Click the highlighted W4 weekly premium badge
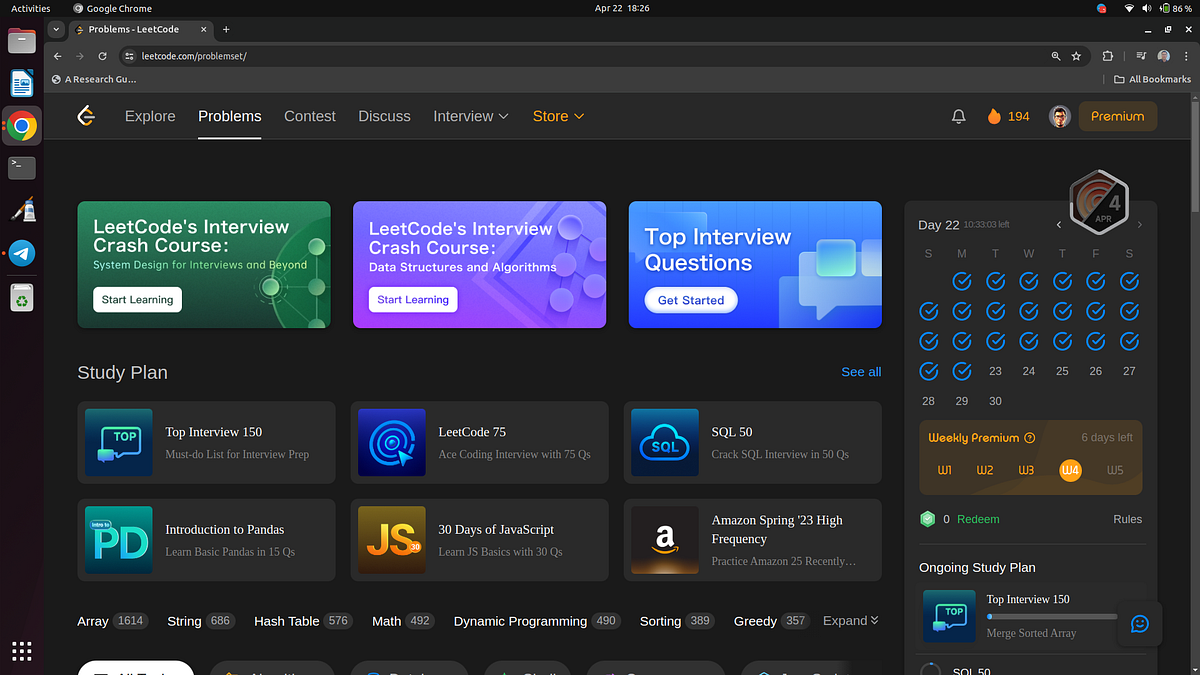This screenshot has height=675, width=1200. pyautogui.click(x=1070, y=470)
